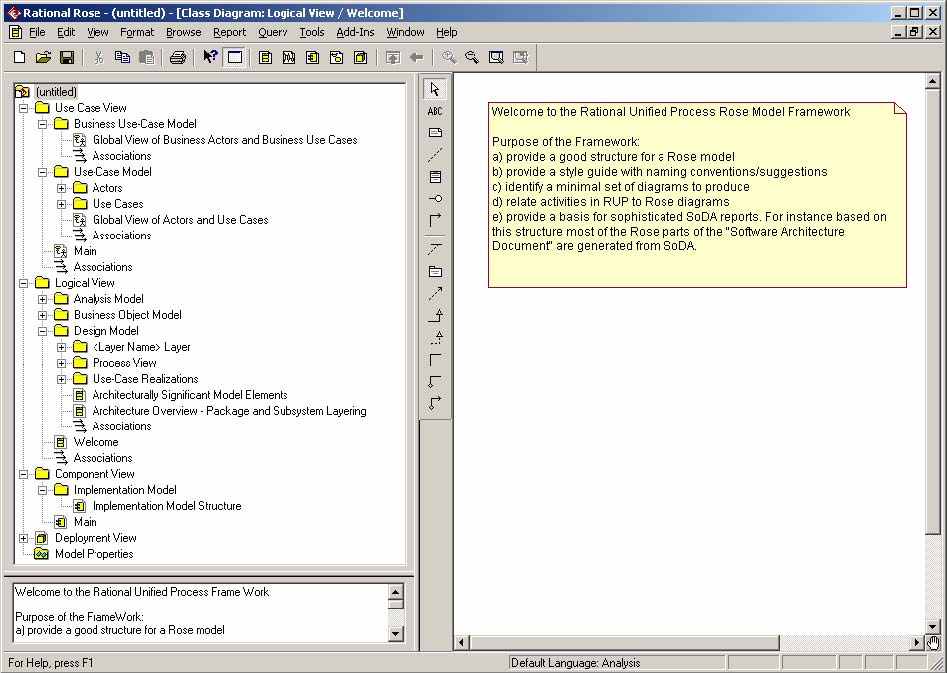
Task: Click the diagram horizontal scrollbar left arrow
Action: [461, 642]
